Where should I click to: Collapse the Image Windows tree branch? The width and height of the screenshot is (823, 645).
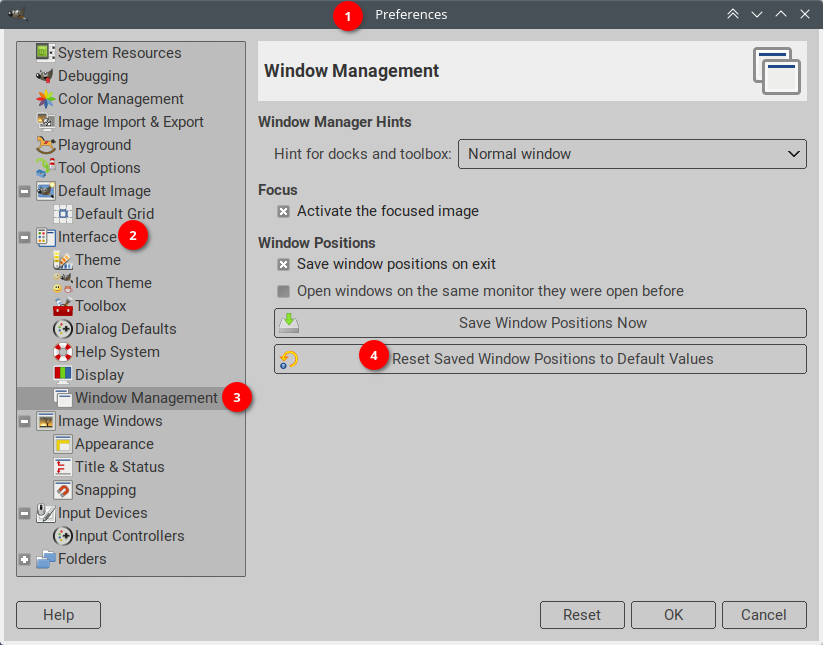pyautogui.click(x=24, y=421)
